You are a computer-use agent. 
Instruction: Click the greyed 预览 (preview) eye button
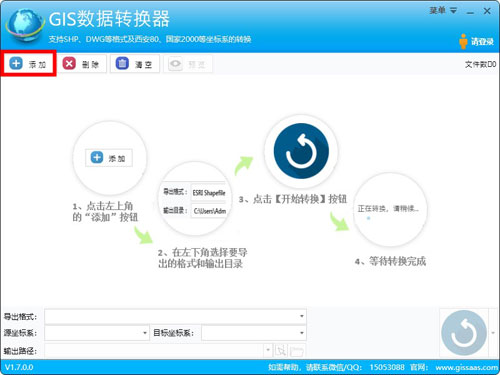[x=188, y=64]
